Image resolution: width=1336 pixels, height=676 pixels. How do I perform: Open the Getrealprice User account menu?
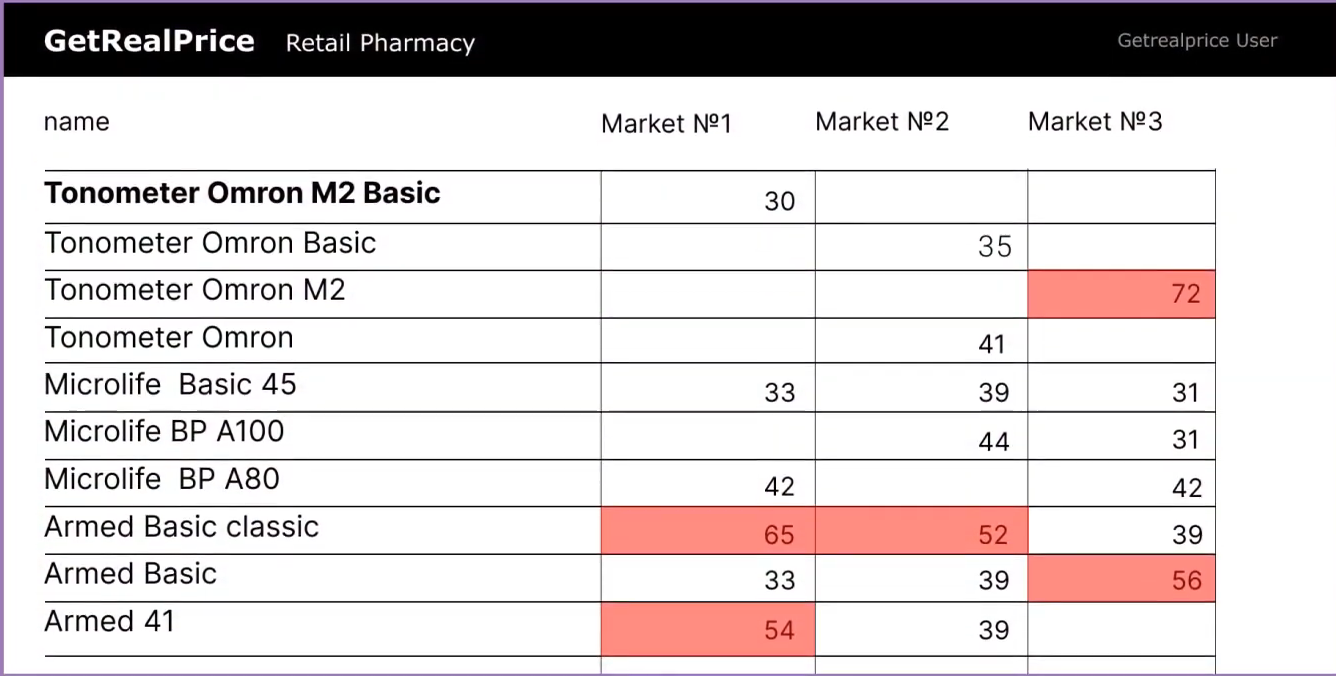pyautogui.click(x=1197, y=41)
